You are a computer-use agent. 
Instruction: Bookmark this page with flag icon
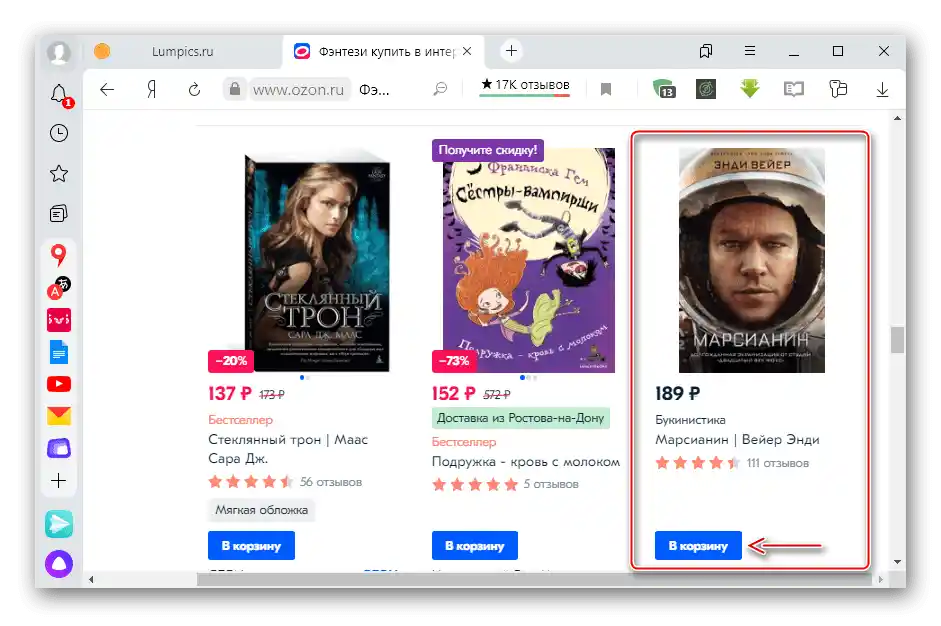(606, 90)
